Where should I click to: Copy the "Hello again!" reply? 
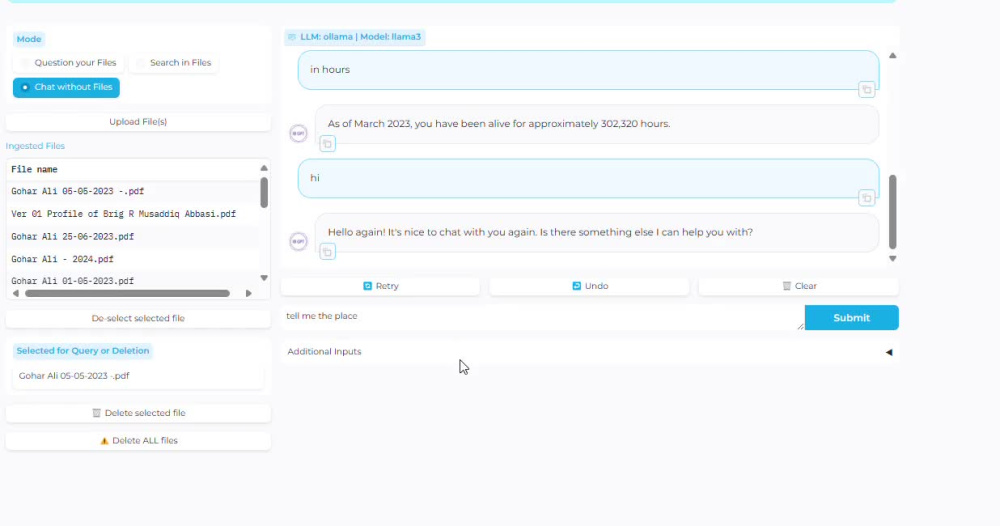click(327, 252)
